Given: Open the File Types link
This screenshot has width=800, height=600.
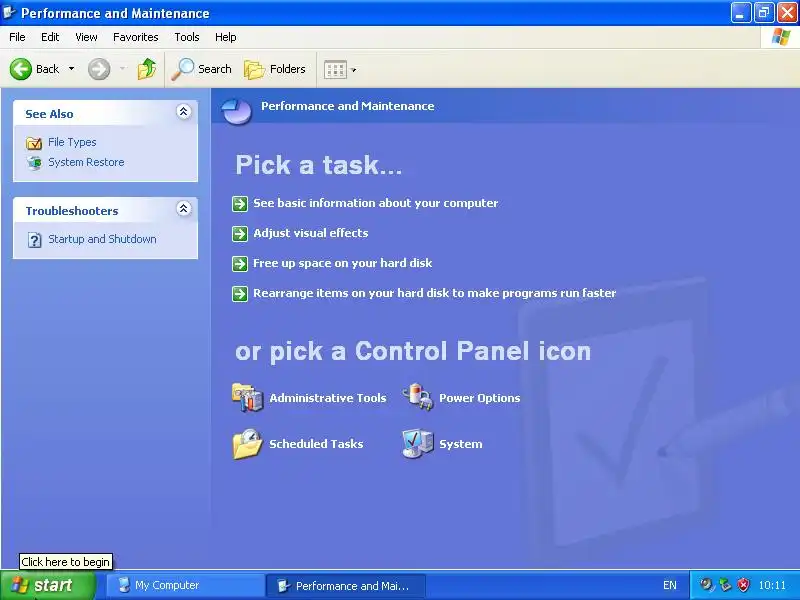Looking at the screenshot, I should click(72, 142).
